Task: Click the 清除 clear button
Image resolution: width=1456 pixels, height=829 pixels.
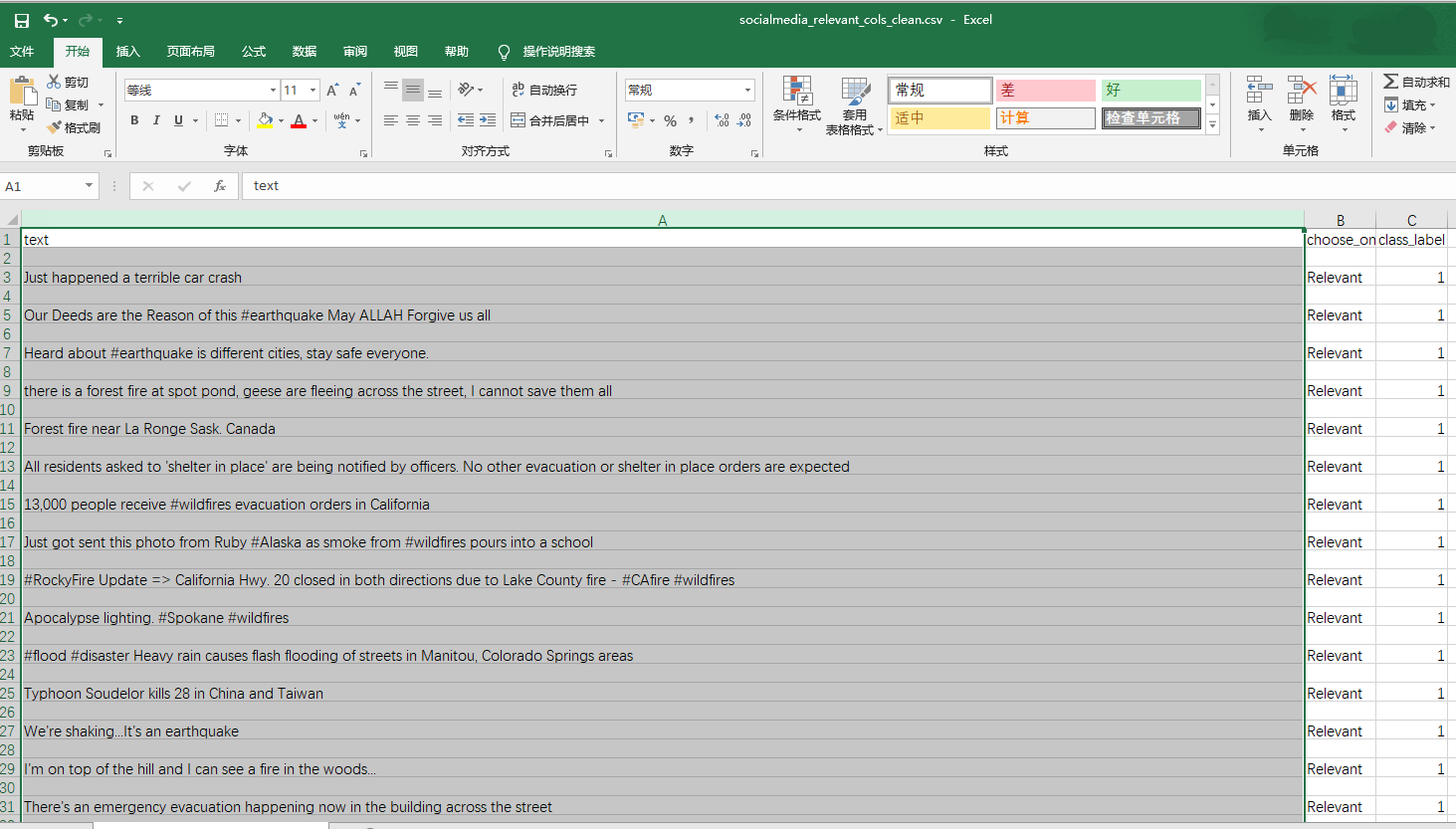Action: point(1410,127)
